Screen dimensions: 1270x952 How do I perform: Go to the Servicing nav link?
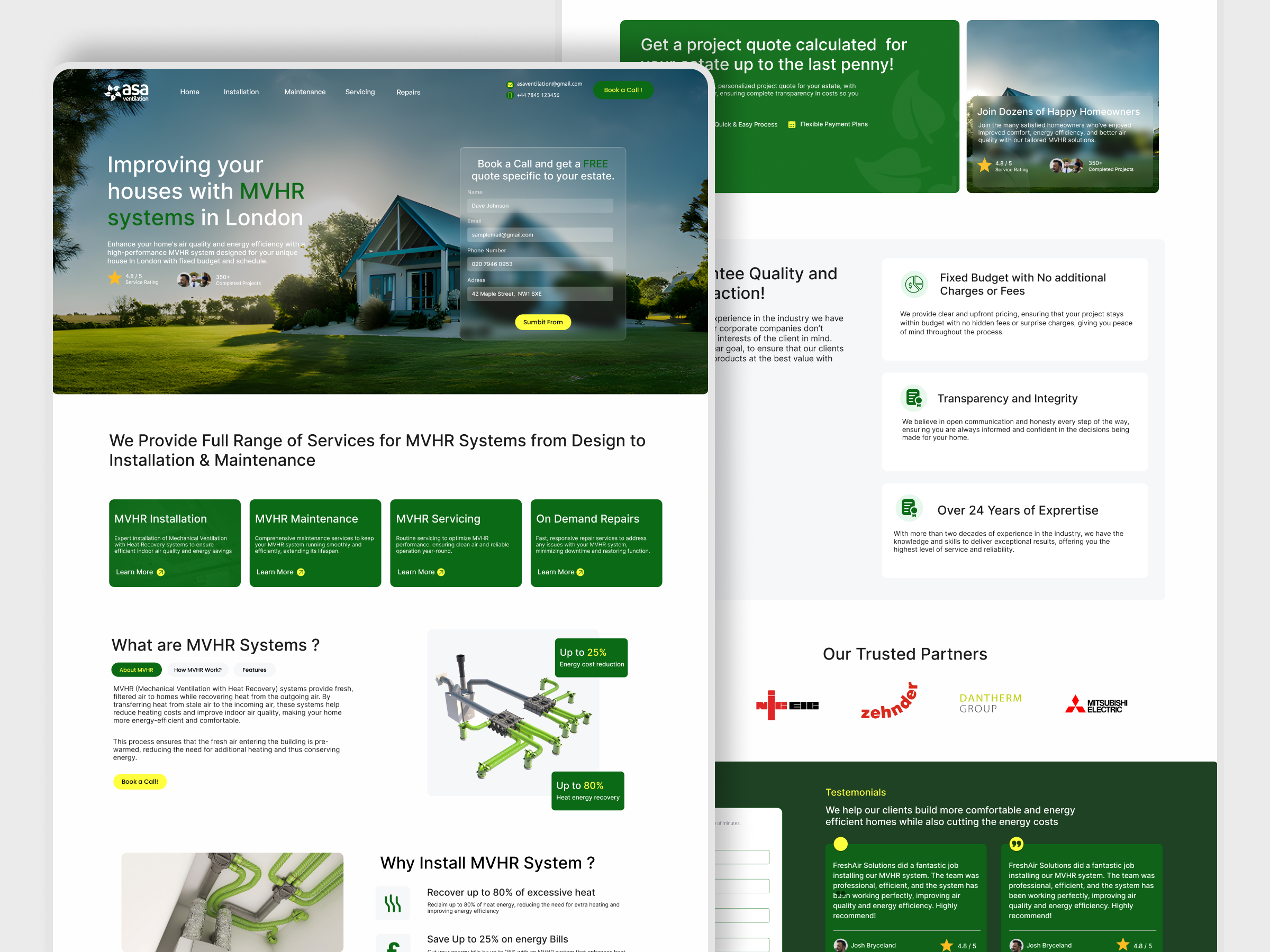[360, 92]
